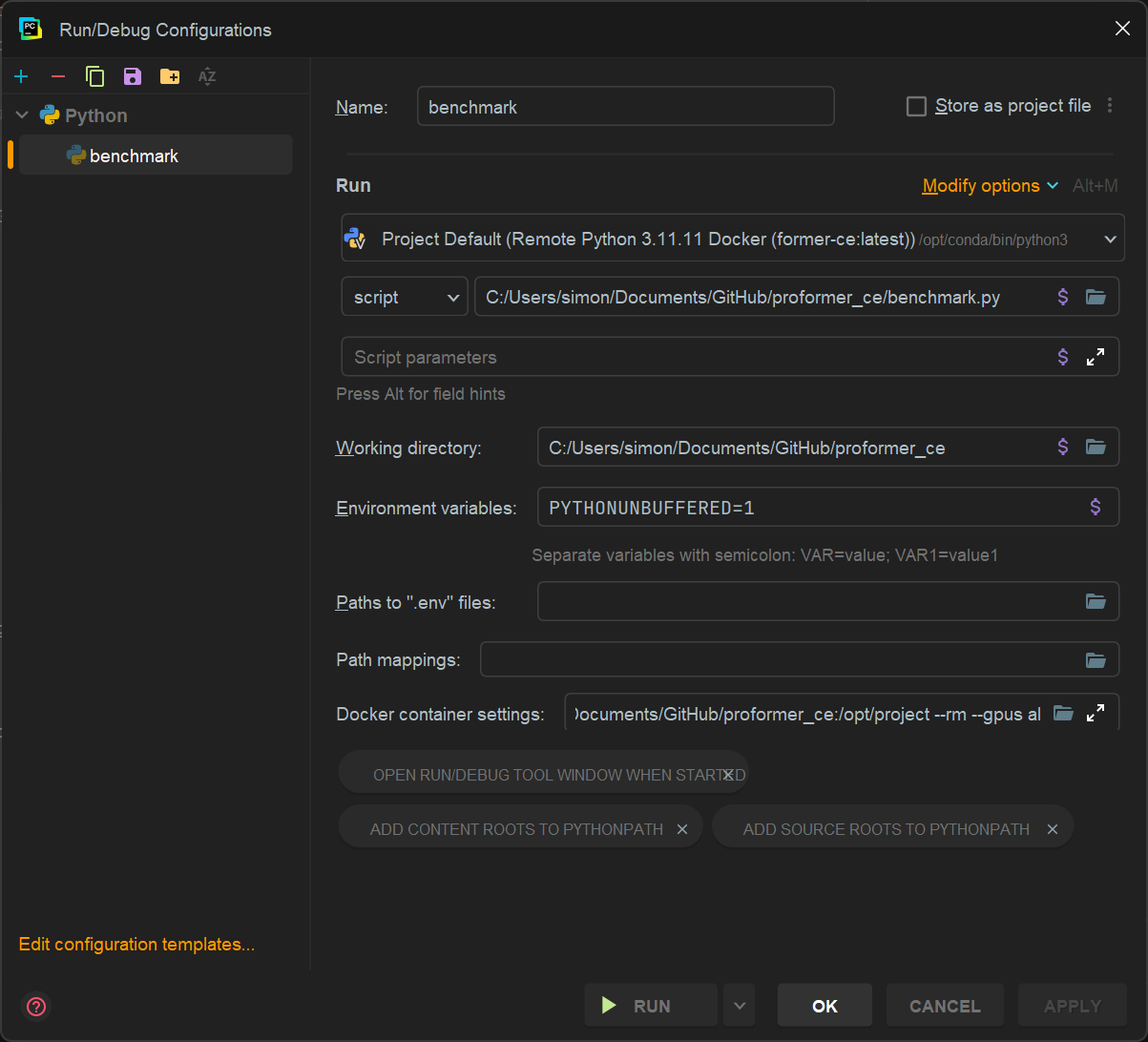Insert a macro into Script parameters
Screen dimensions: 1148x1042
pos(1062,356)
